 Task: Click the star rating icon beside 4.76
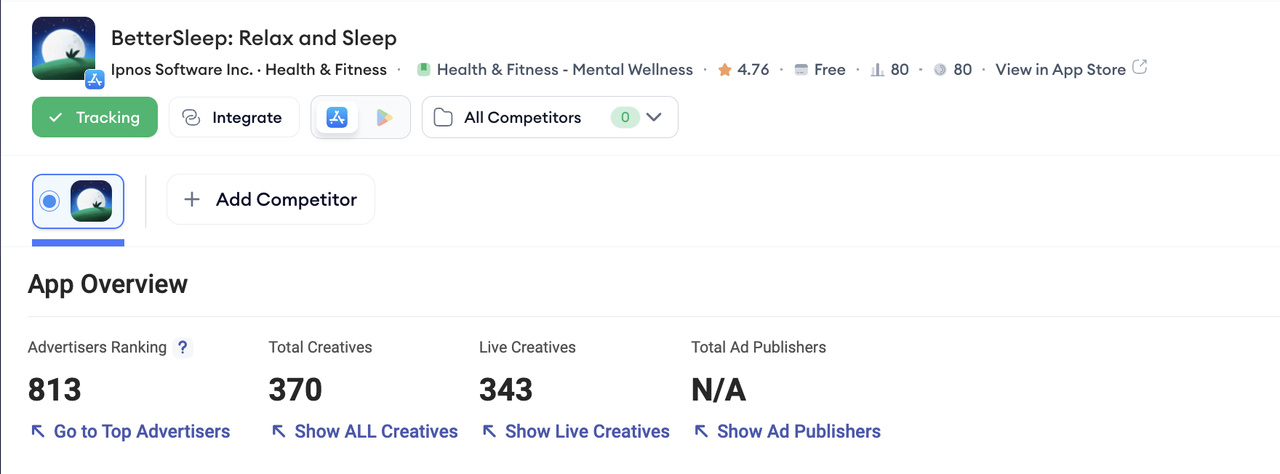pyautogui.click(x=725, y=69)
